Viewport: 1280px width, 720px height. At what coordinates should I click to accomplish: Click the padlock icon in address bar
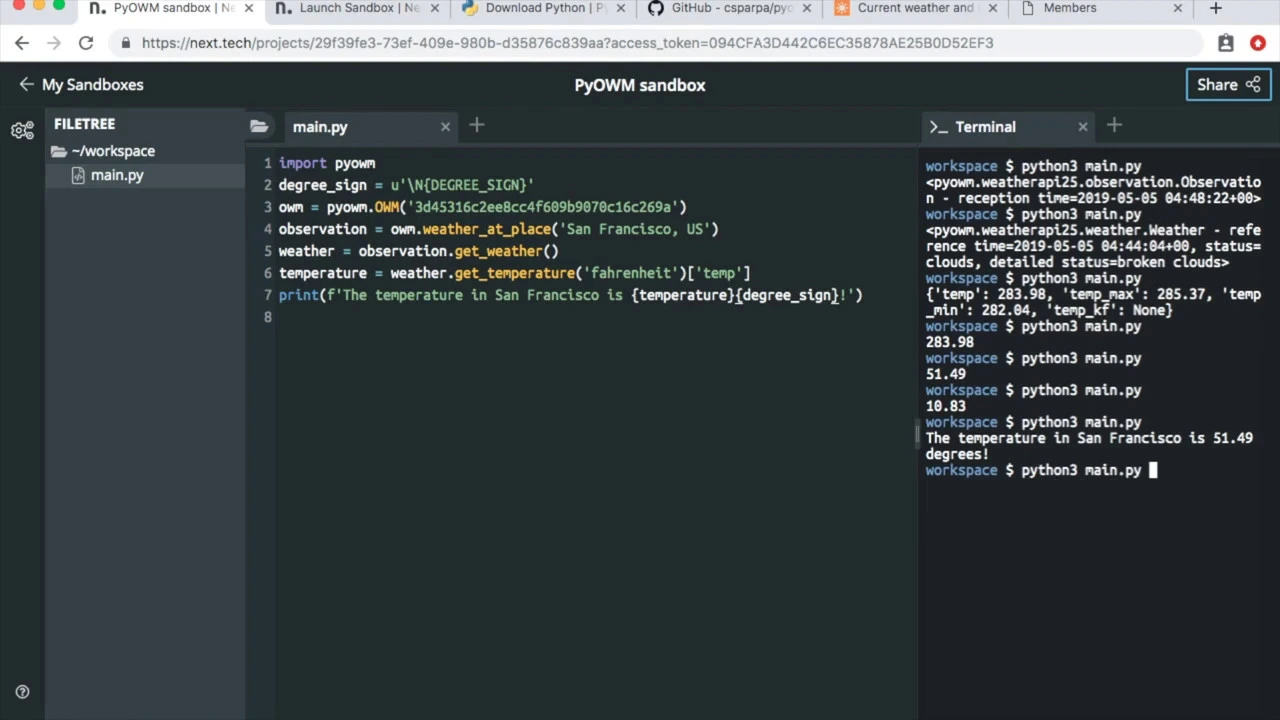(x=125, y=43)
